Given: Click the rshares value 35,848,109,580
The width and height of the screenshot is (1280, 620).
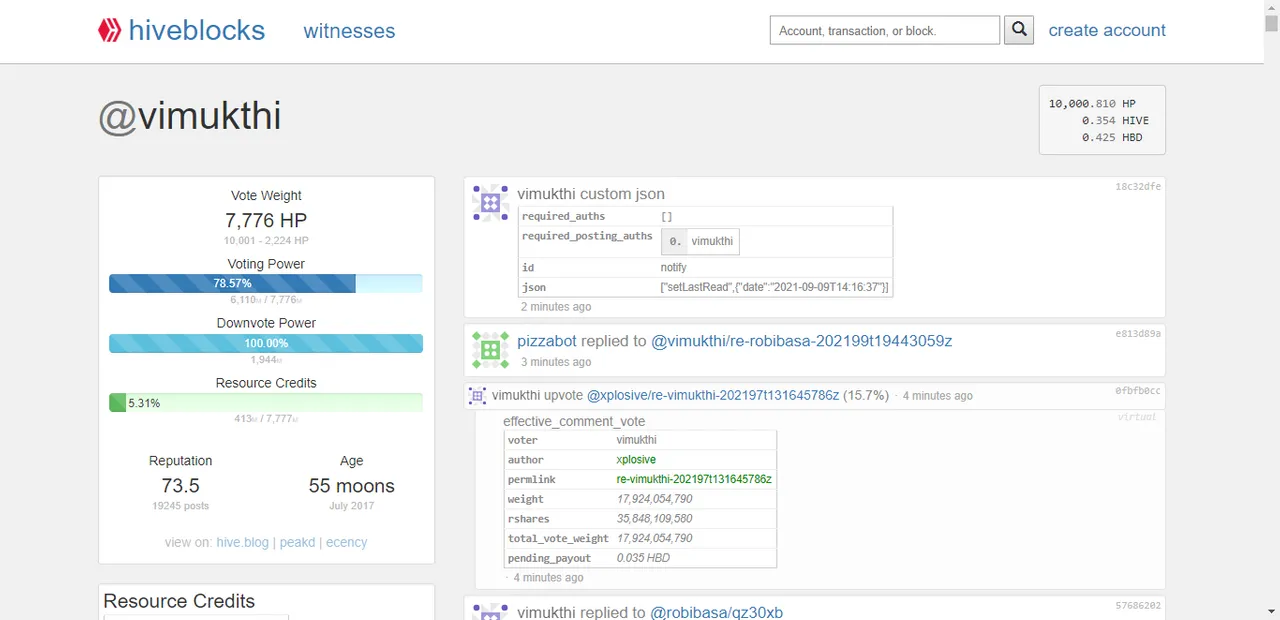Looking at the screenshot, I should (x=655, y=518).
